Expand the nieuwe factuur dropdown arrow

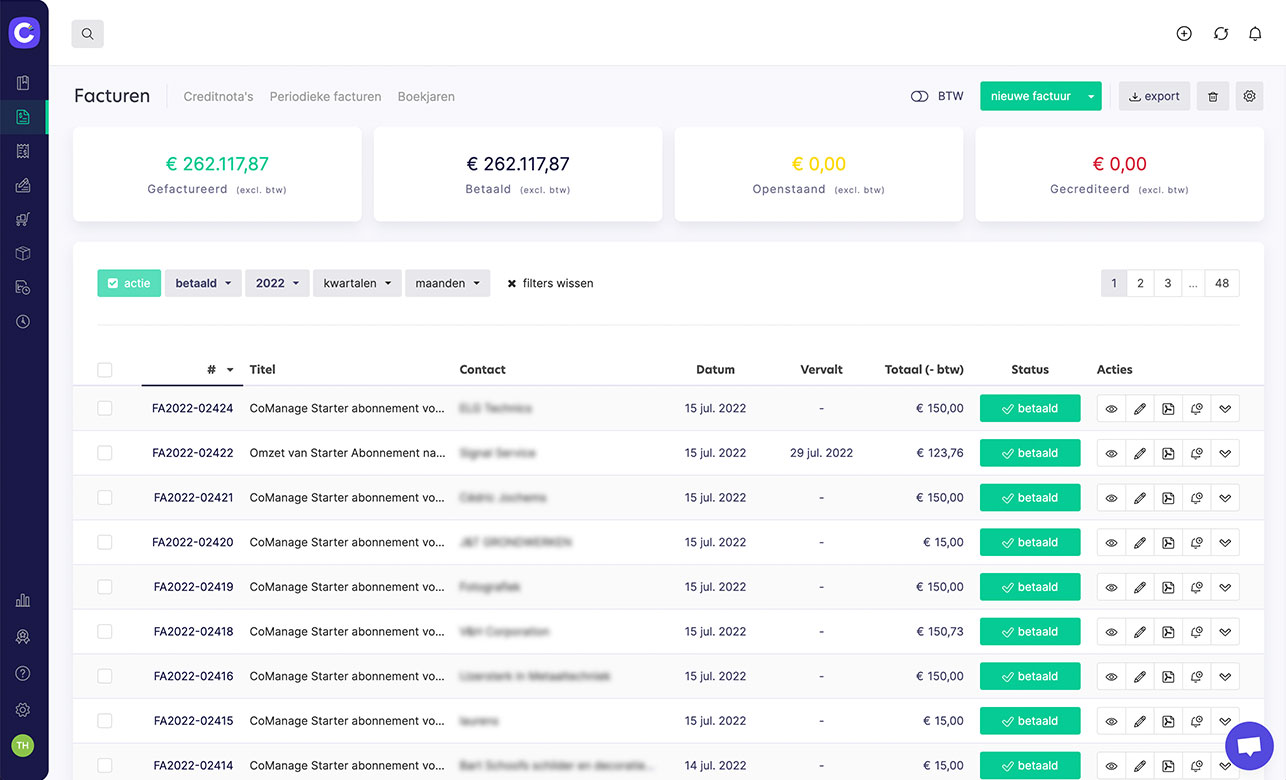[x=1091, y=96]
